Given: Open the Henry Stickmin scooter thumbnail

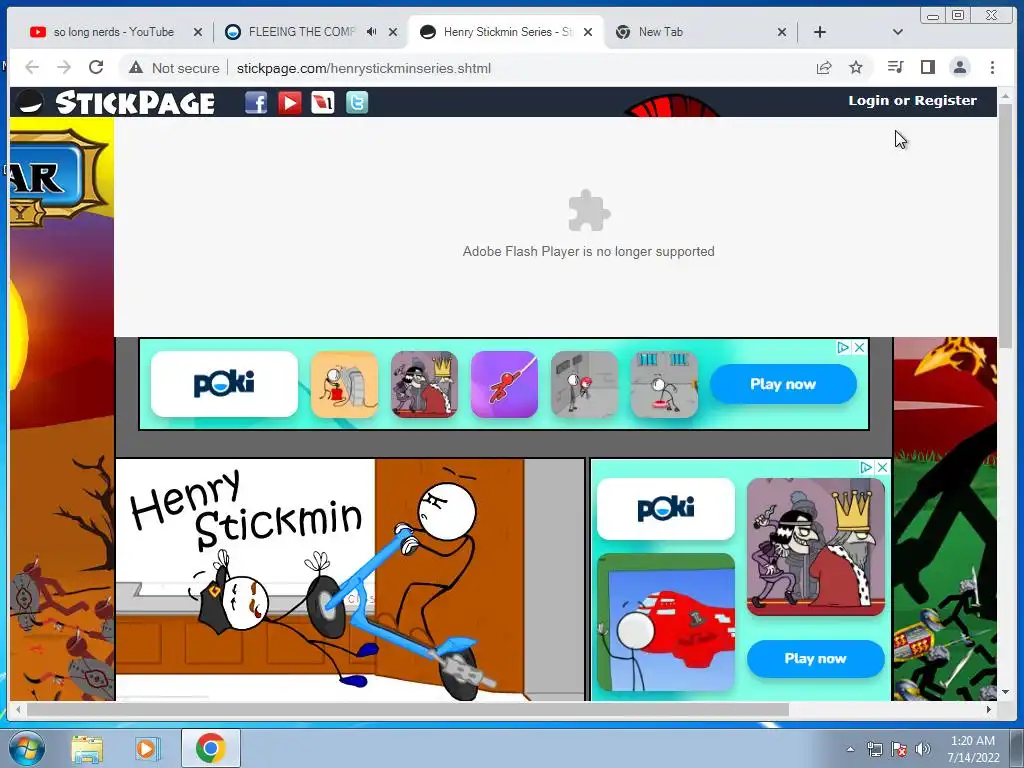Looking at the screenshot, I should (349, 580).
